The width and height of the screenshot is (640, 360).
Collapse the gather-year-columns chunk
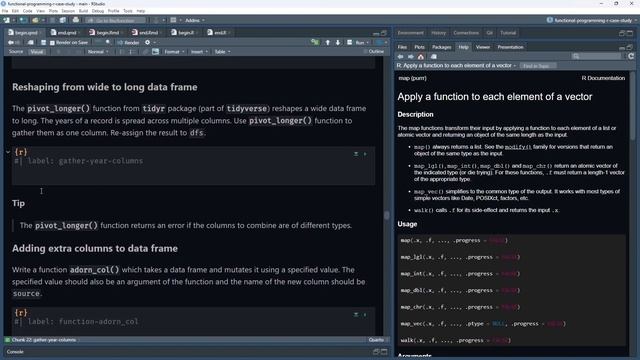[x=8, y=152]
